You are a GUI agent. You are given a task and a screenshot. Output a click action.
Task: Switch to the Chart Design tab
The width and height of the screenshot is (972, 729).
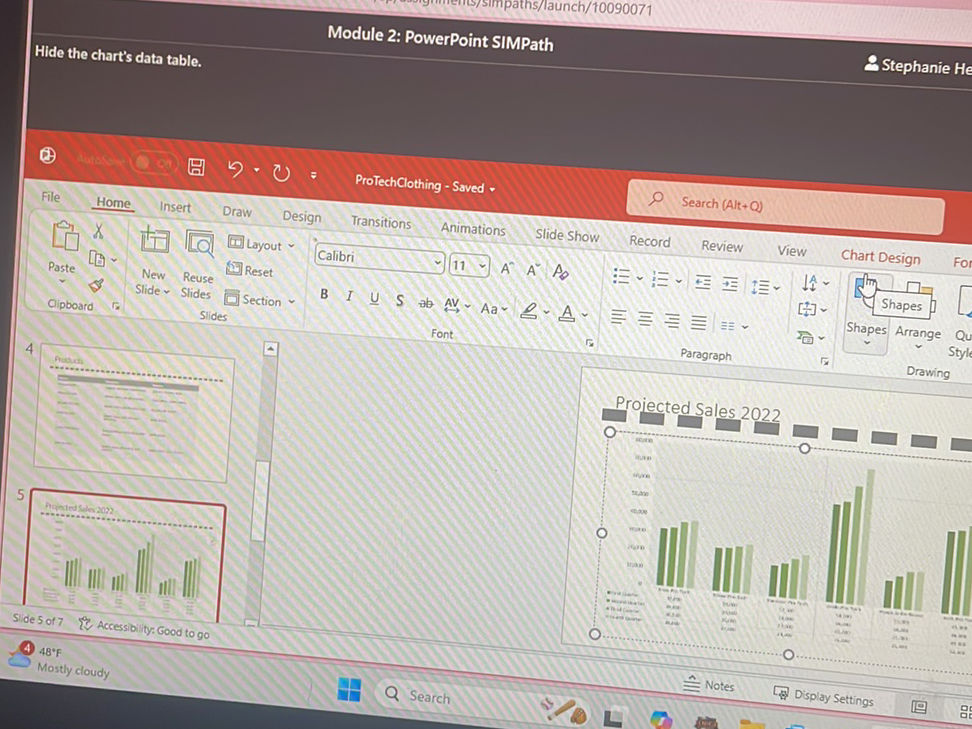(x=880, y=257)
